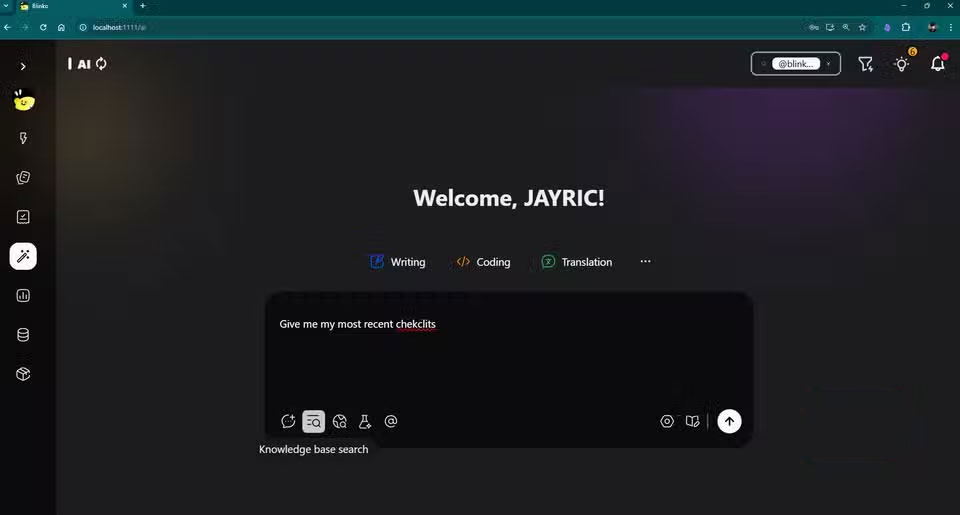Open the browser zoom magnifier icon
This screenshot has width=960, height=515.
point(846,27)
